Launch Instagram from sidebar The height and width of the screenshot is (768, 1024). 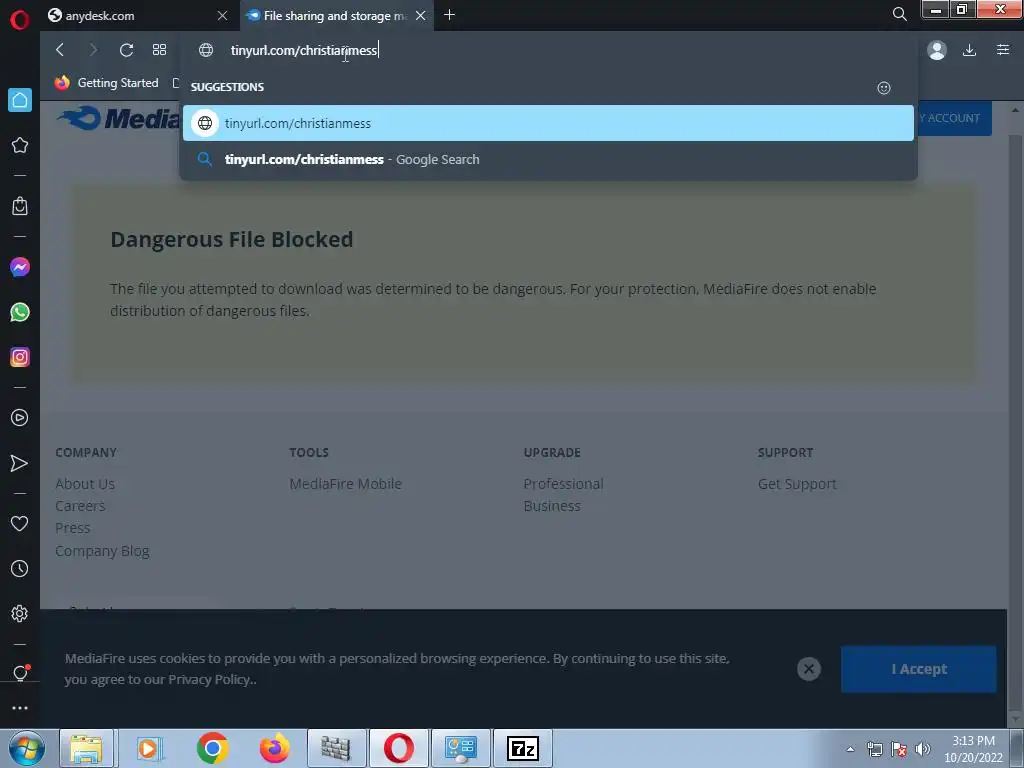[x=20, y=357]
